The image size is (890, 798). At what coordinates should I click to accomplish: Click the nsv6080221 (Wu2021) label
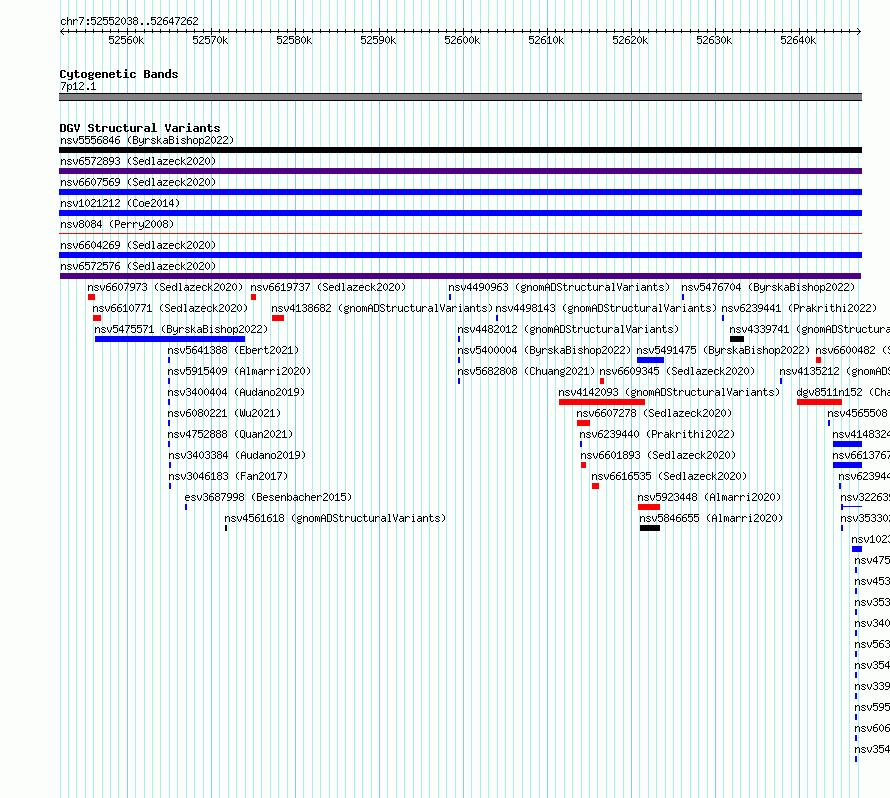(x=224, y=413)
